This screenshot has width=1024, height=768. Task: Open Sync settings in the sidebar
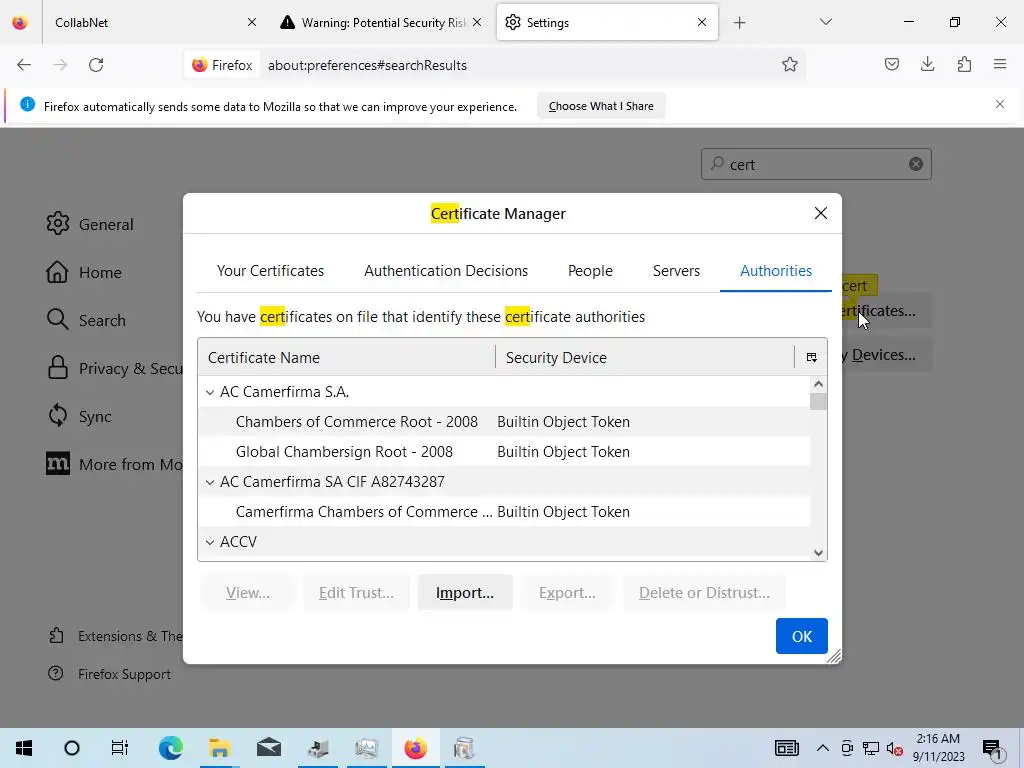click(78, 417)
